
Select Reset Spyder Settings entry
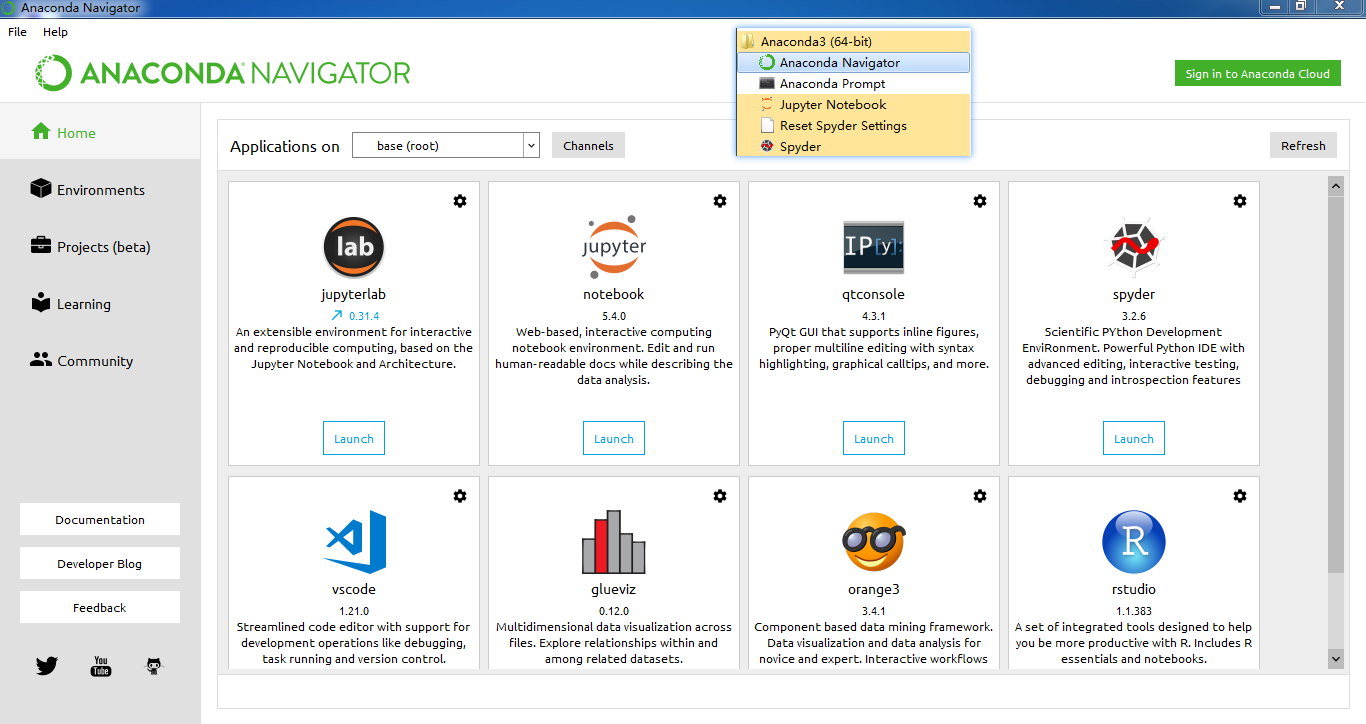853,125
